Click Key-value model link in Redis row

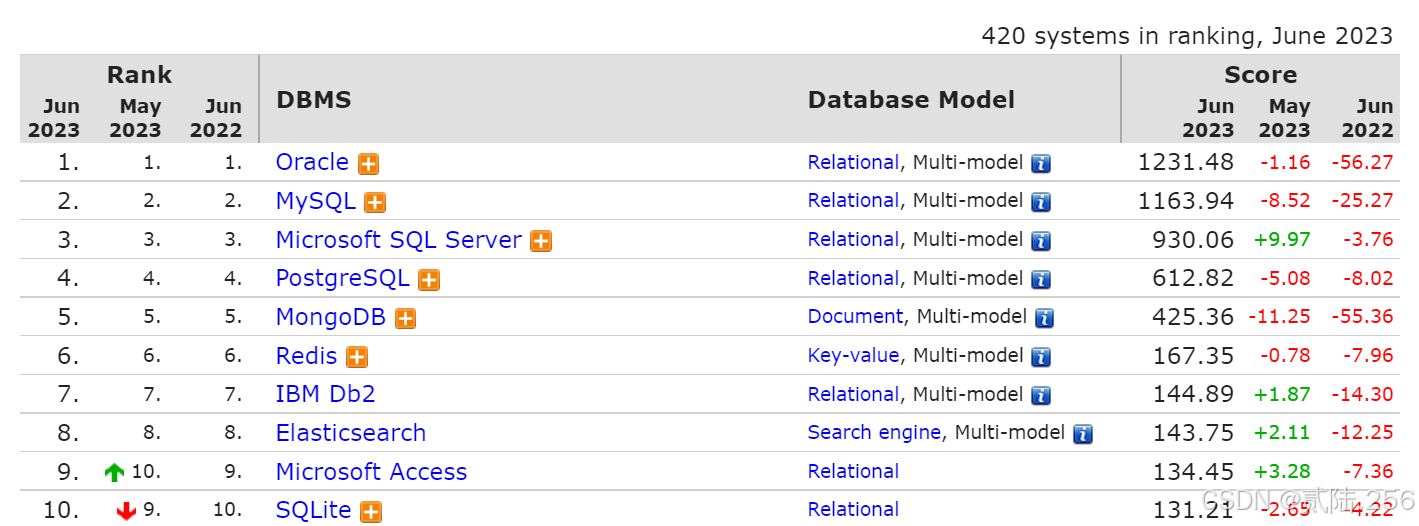pos(853,355)
